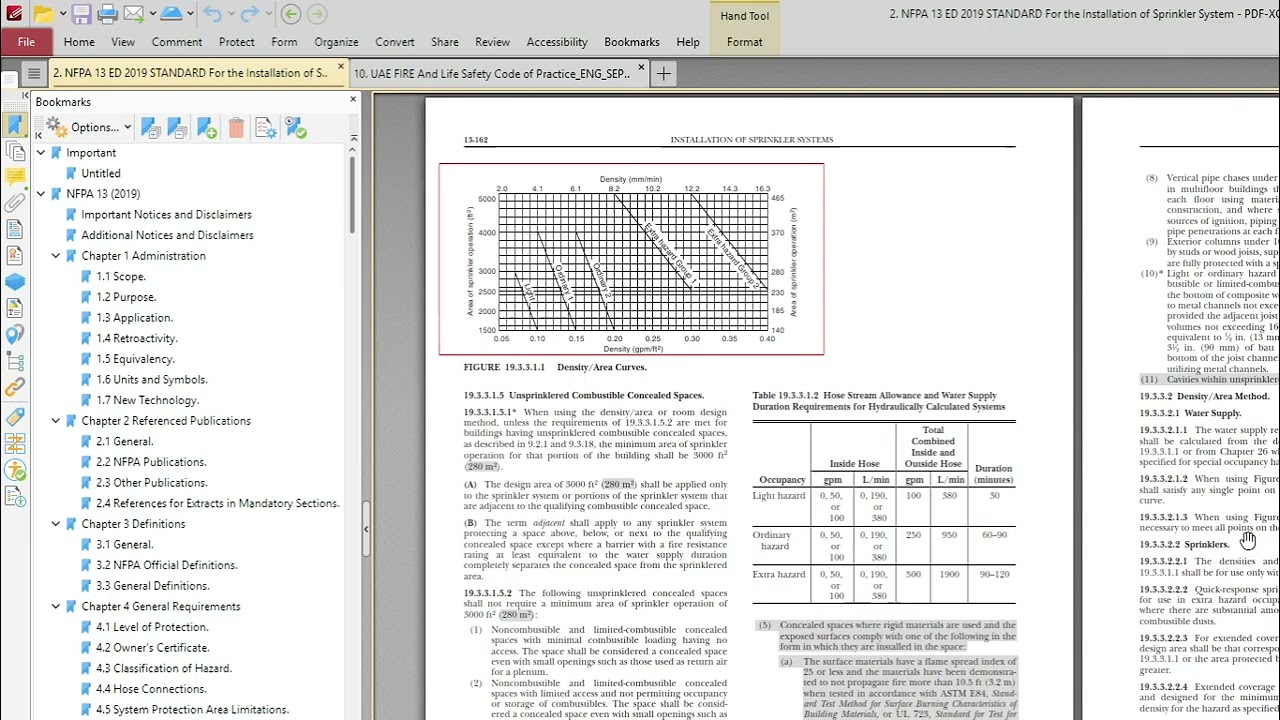Open the Attachments paperclip pane icon
The height and width of the screenshot is (720, 1280).
point(14,203)
